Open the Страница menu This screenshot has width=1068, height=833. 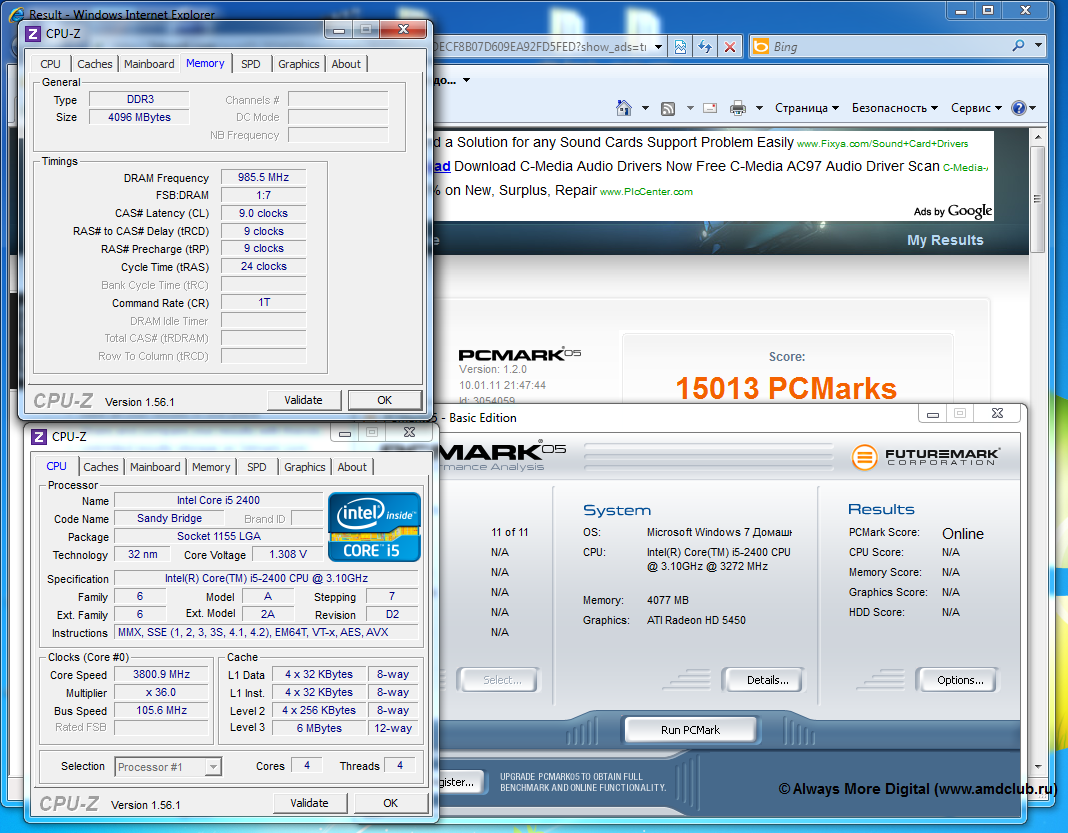coord(806,108)
